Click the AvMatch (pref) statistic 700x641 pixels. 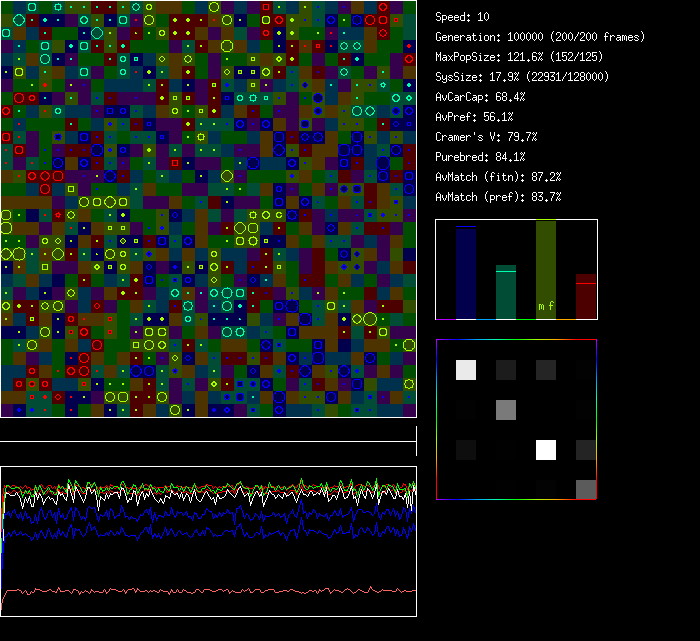[x=498, y=197]
